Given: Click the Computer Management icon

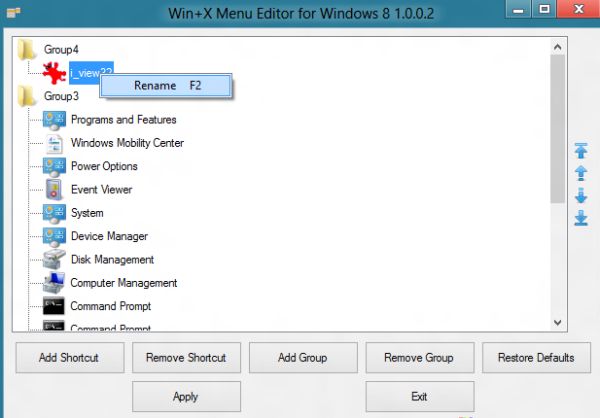Looking at the screenshot, I should tap(54, 283).
